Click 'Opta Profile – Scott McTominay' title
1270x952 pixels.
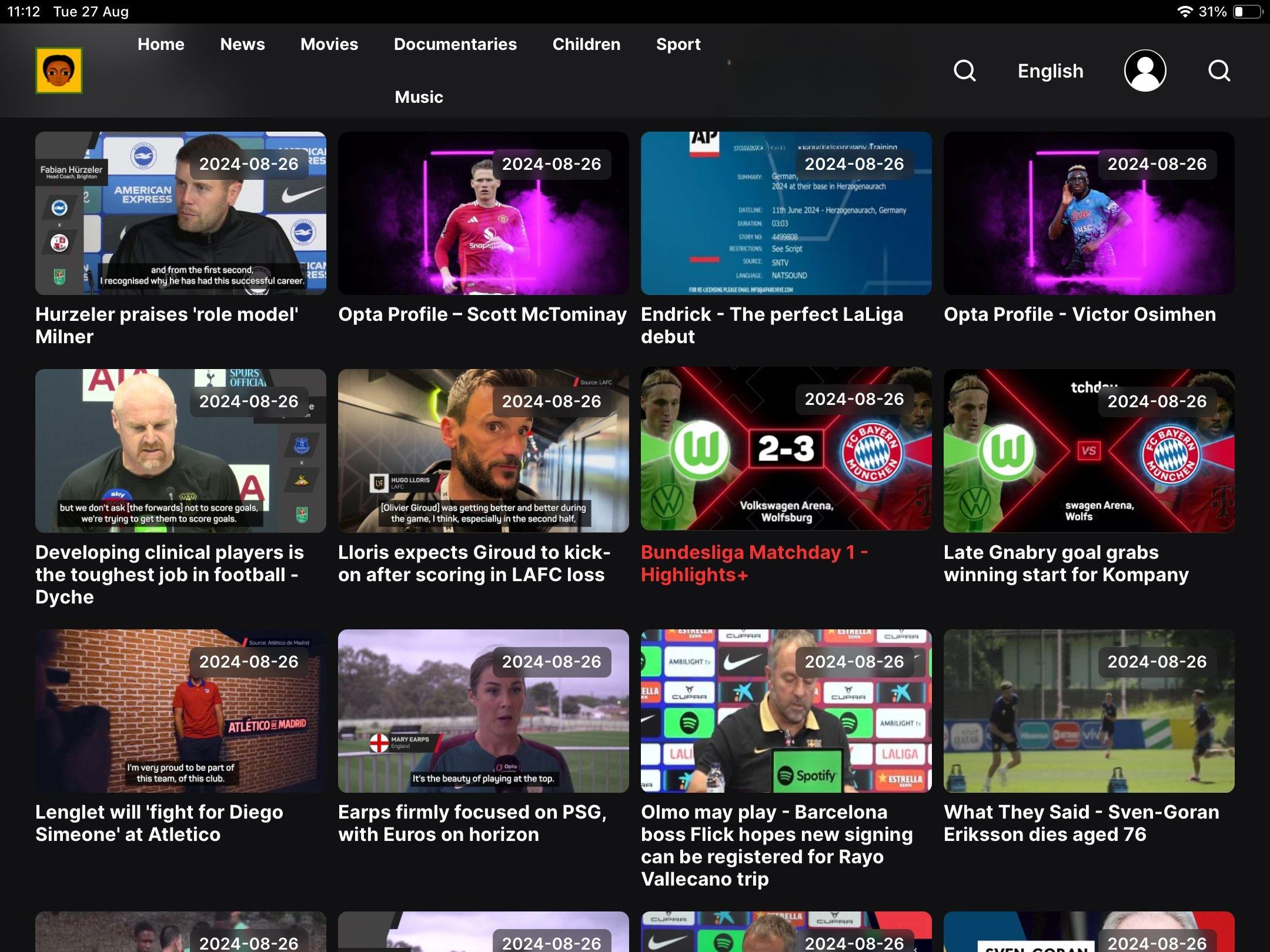482,314
